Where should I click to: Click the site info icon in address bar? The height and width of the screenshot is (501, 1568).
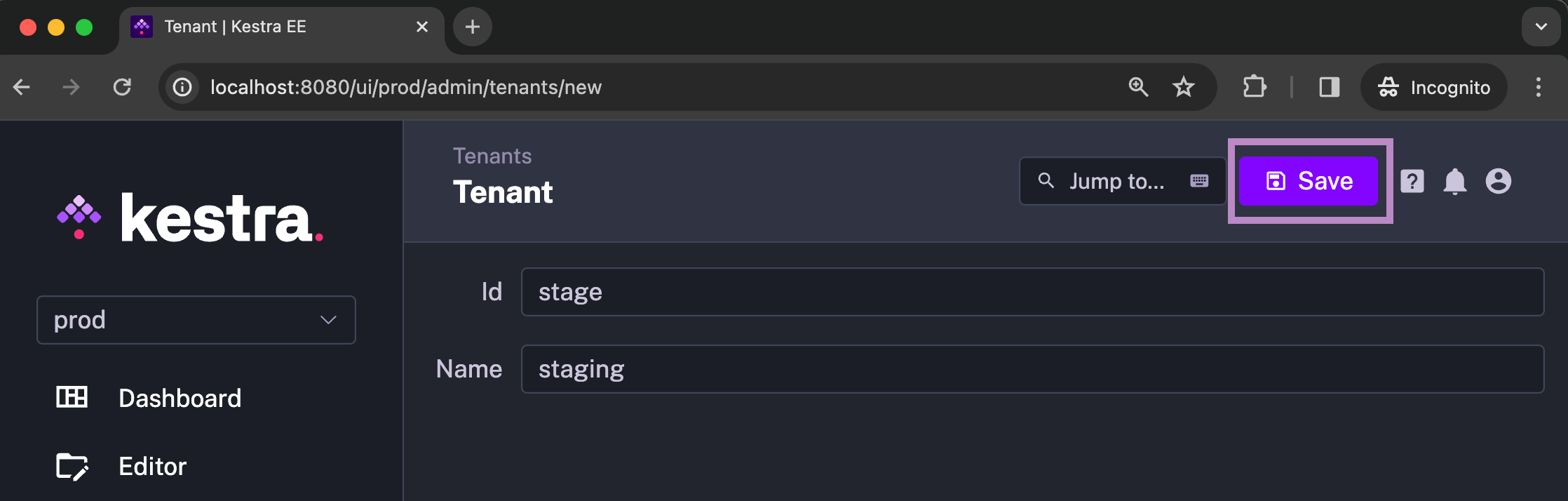(182, 87)
